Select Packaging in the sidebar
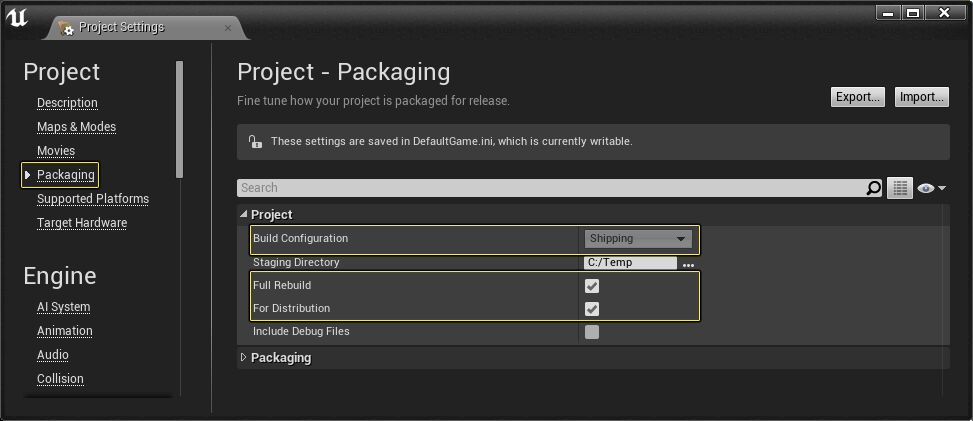This screenshot has width=973, height=421. click(66, 174)
